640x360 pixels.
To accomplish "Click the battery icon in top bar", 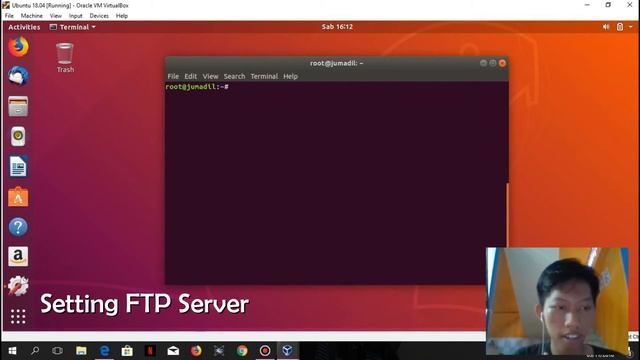I will [x=620, y=27].
